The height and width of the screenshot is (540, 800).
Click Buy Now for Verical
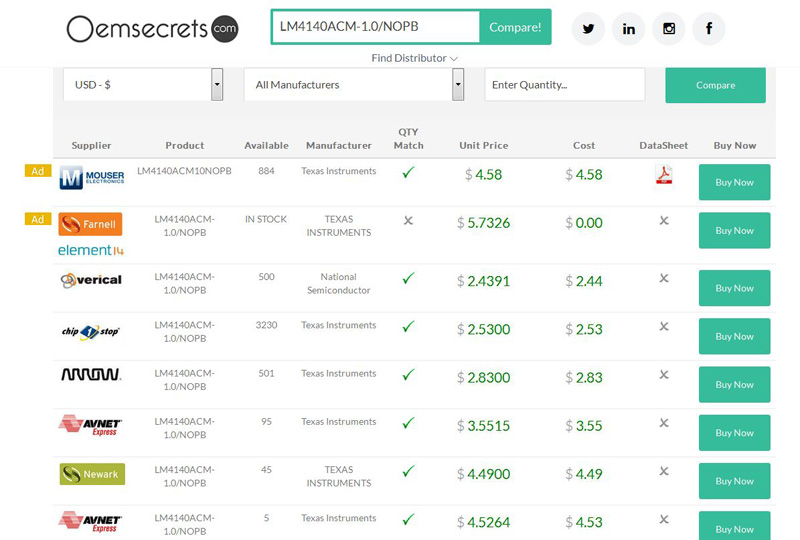click(734, 288)
